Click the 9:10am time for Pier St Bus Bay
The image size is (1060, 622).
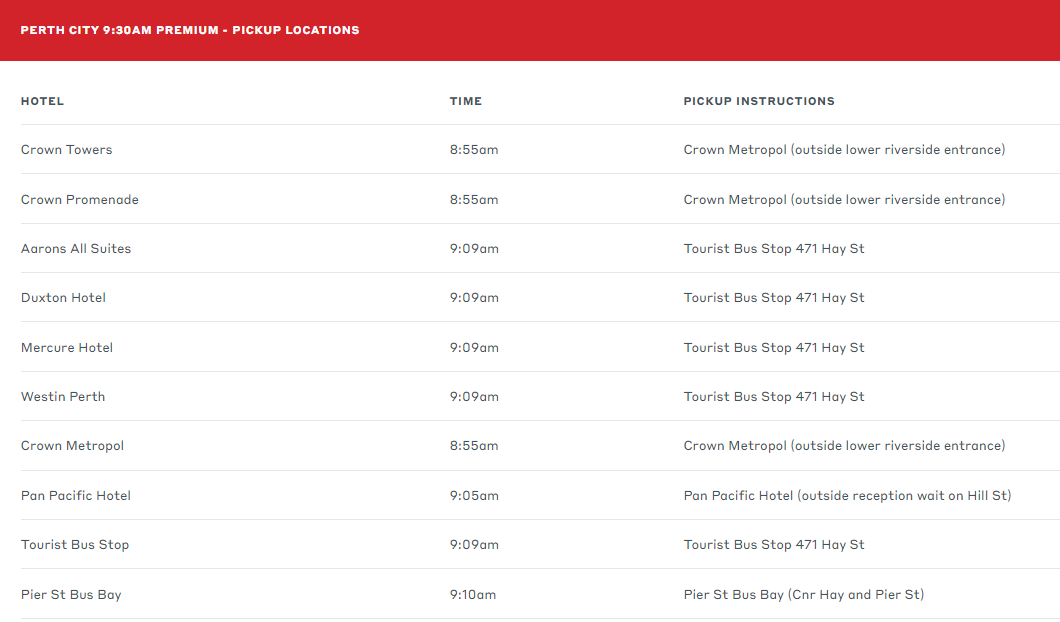pos(473,594)
